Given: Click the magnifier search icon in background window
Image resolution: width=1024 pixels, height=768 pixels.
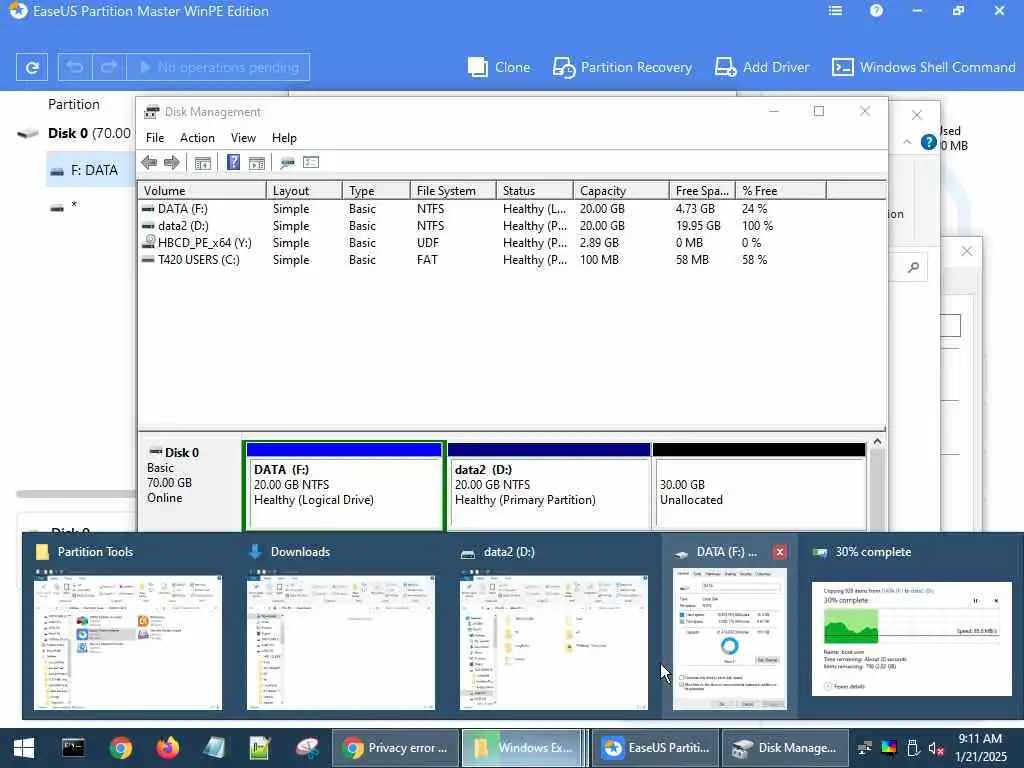Looking at the screenshot, I should pos(913,267).
